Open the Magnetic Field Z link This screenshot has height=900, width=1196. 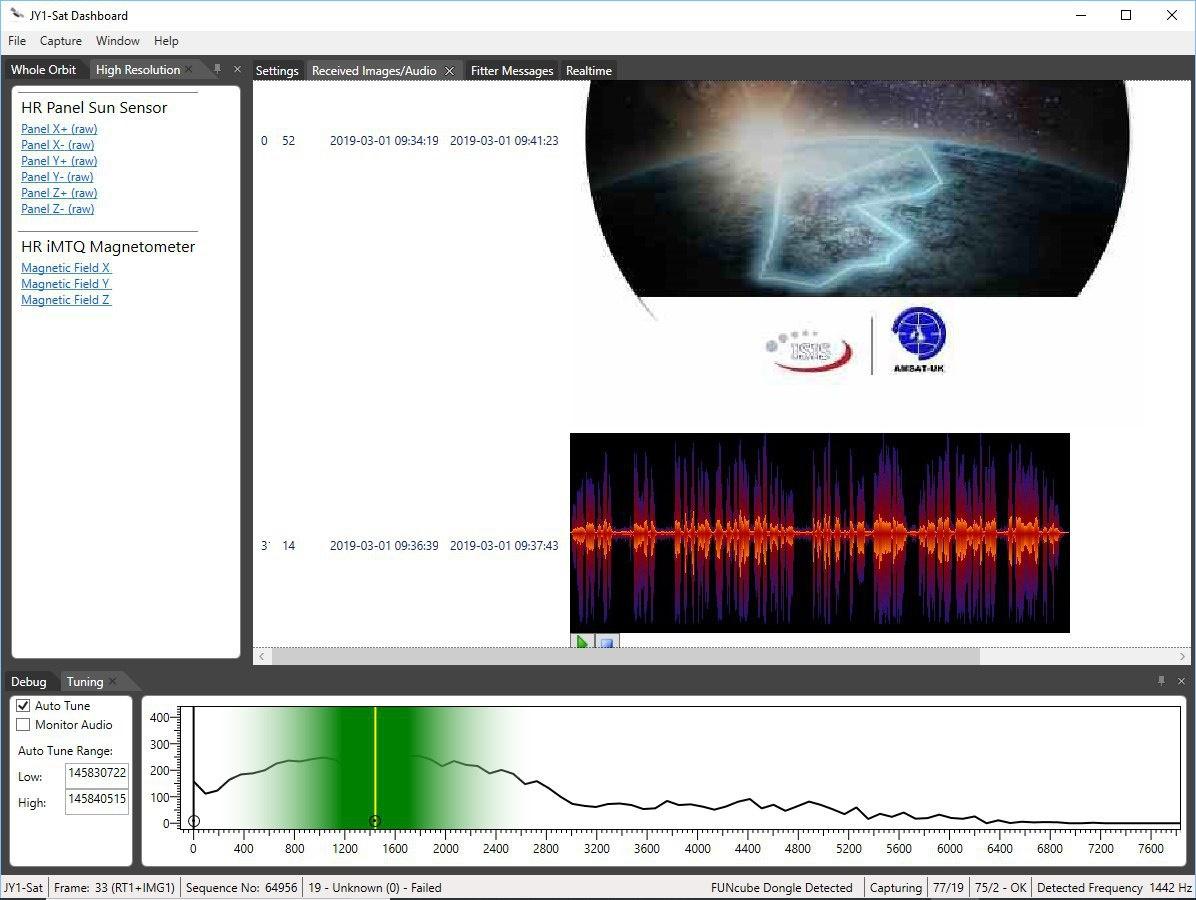pos(66,300)
